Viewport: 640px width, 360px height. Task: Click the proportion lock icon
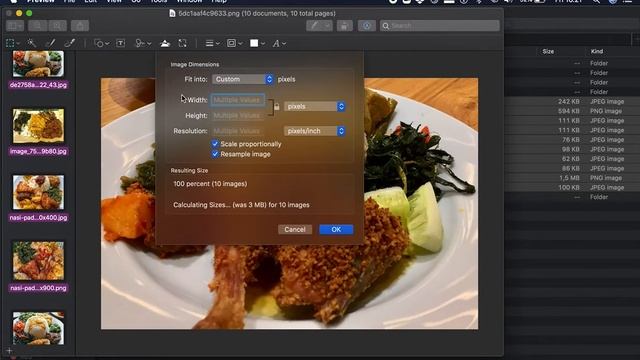point(277,107)
